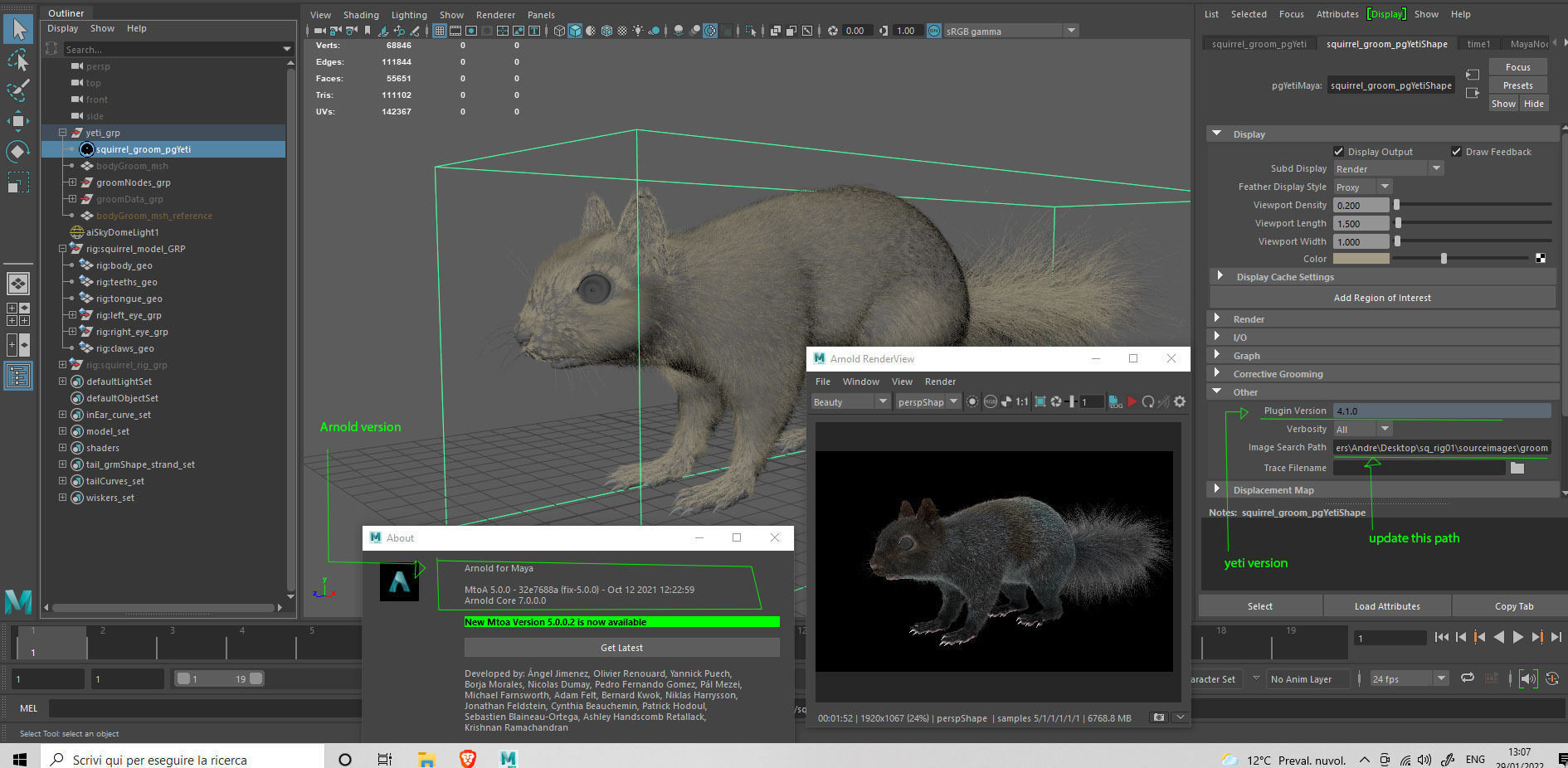Expand the Graph attribute section

click(1217, 355)
